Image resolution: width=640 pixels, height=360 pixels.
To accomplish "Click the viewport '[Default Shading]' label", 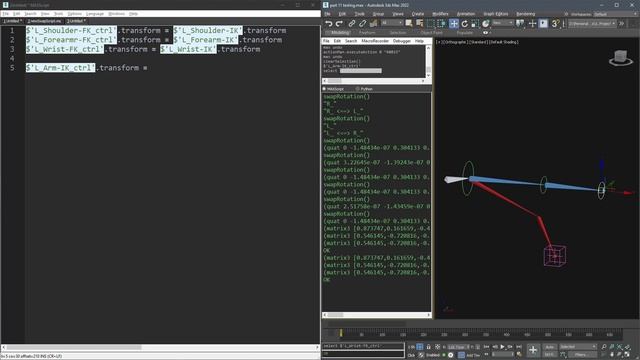I will click(x=502, y=42).
